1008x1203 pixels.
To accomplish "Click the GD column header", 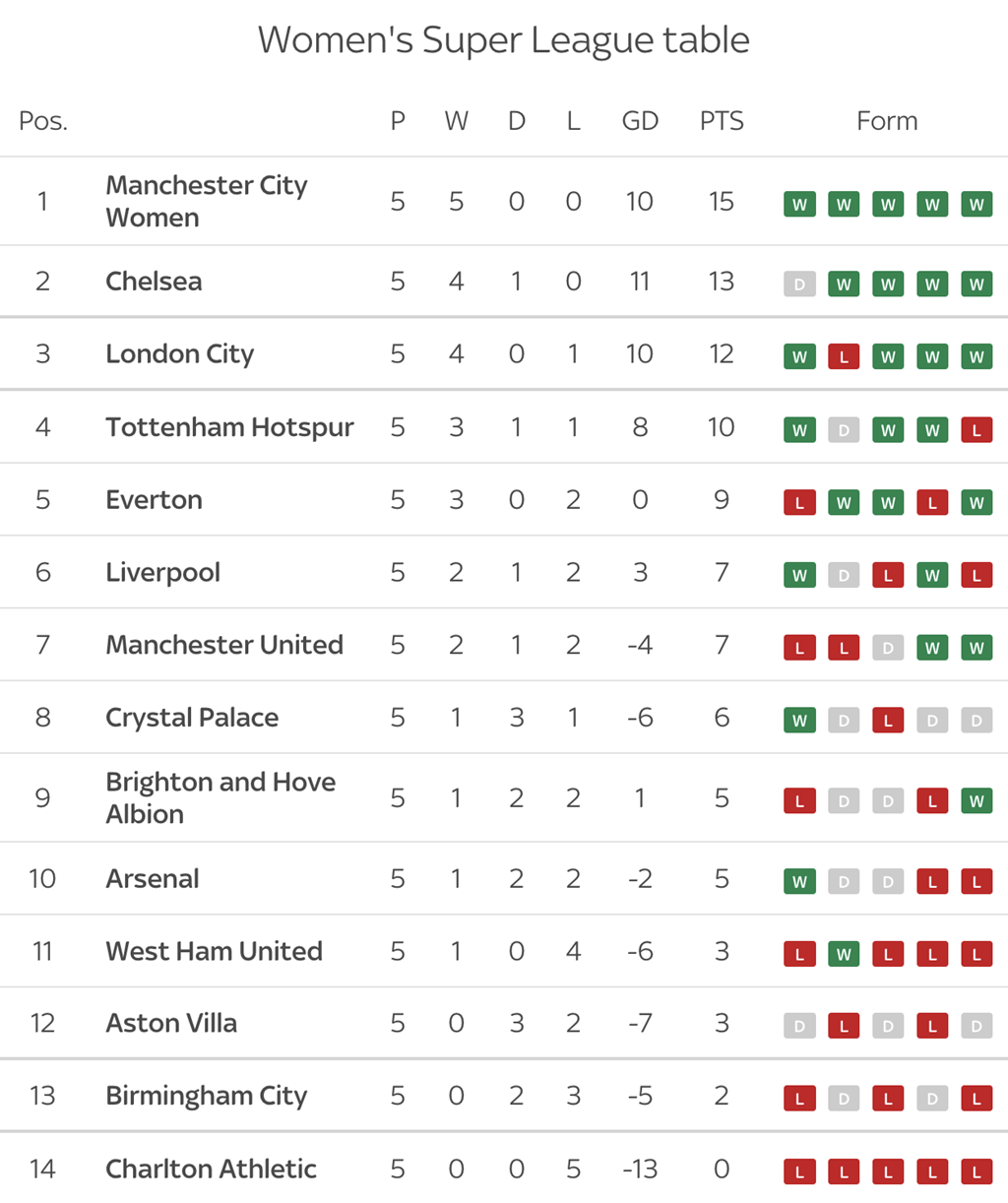I will pos(640,121).
